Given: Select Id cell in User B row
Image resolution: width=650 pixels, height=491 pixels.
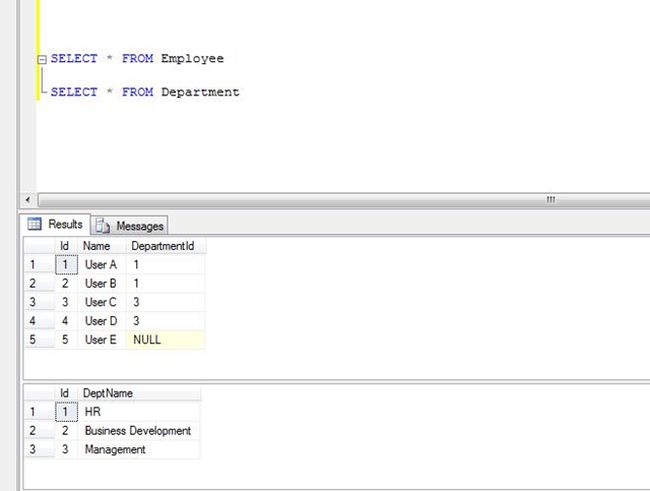Looking at the screenshot, I should tap(66, 284).
